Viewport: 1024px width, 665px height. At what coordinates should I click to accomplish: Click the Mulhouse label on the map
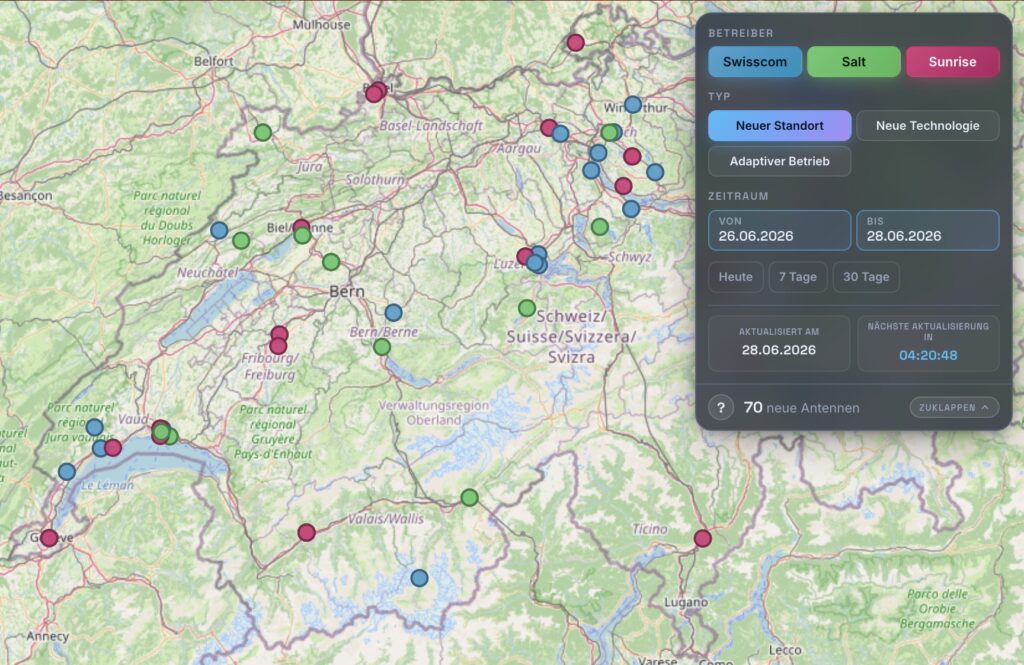(x=321, y=25)
